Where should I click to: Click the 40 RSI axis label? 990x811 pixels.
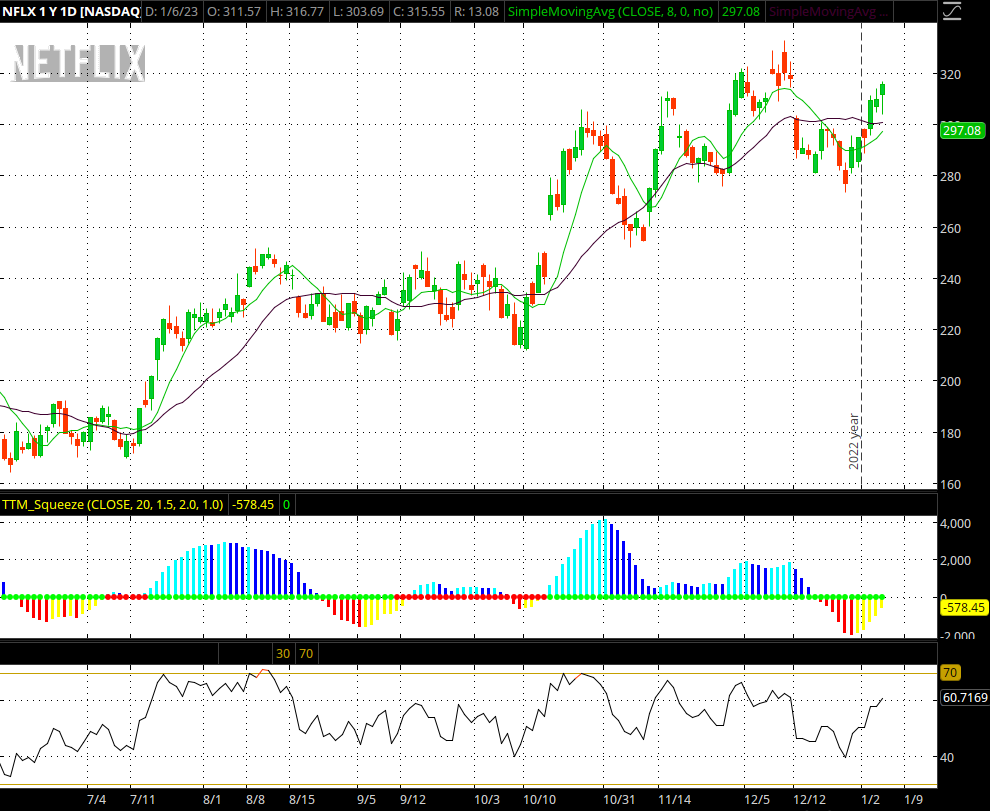point(946,757)
